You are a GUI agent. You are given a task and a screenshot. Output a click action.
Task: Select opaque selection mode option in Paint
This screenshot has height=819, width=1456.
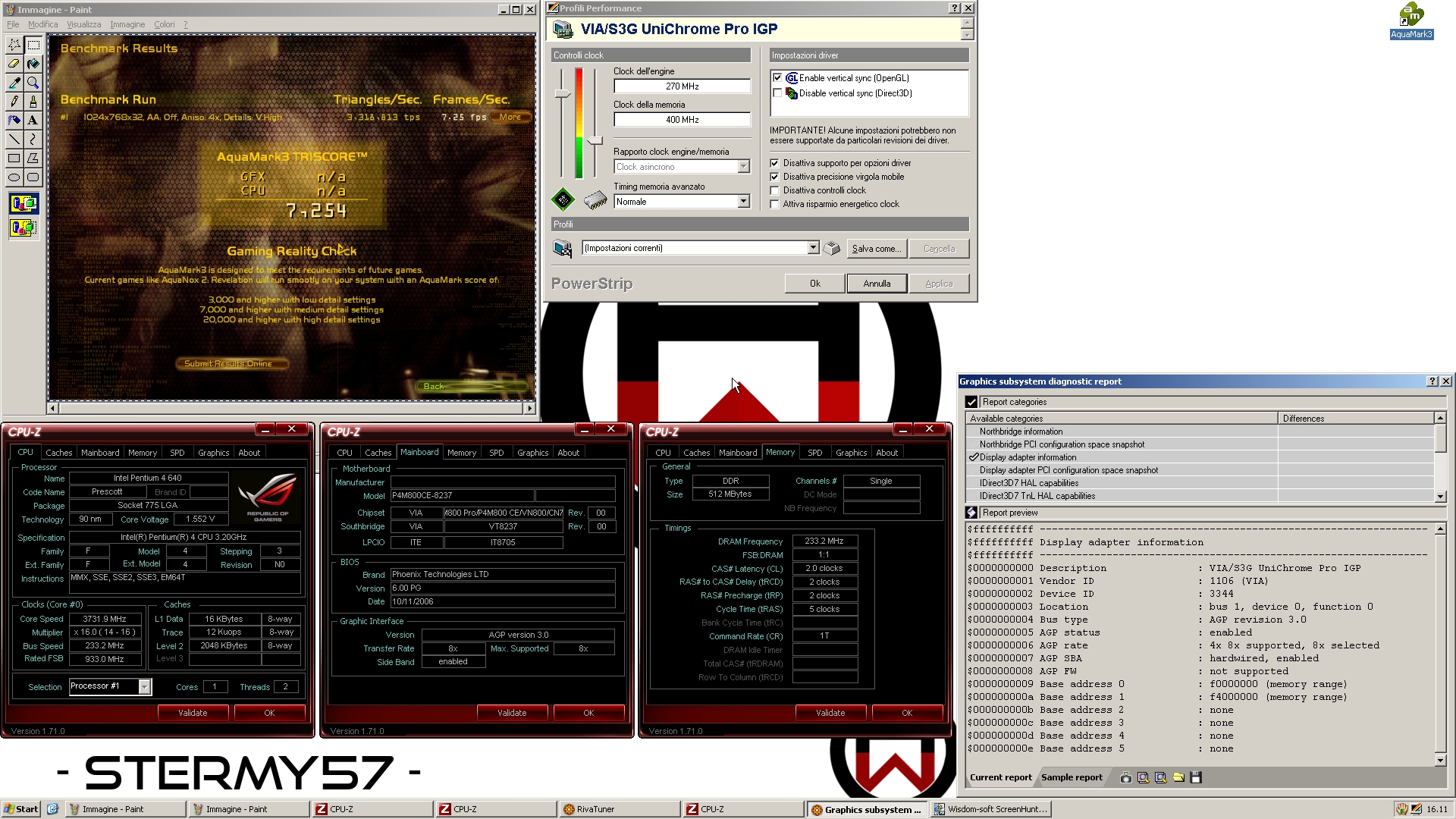coord(24,203)
